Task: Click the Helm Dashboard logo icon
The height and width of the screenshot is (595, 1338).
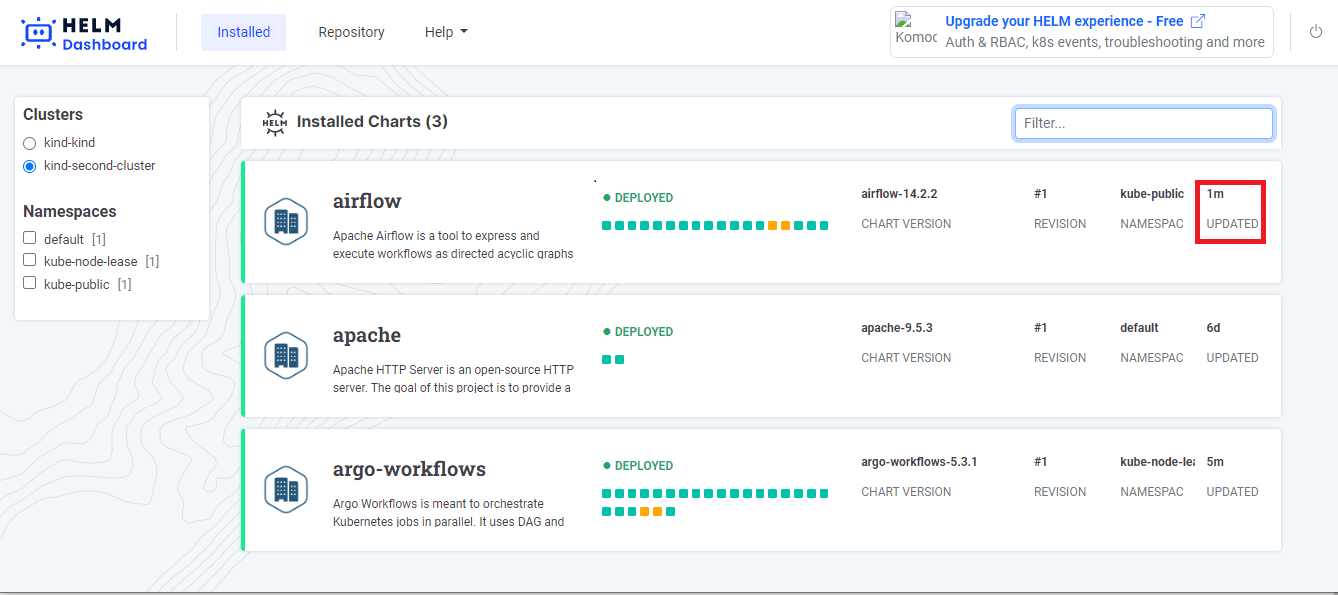Action: tap(38, 32)
